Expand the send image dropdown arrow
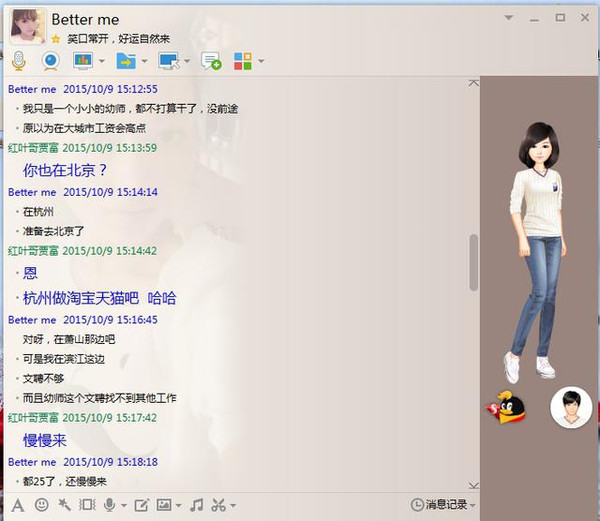The image size is (600, 521). click(x=179, y=506)
